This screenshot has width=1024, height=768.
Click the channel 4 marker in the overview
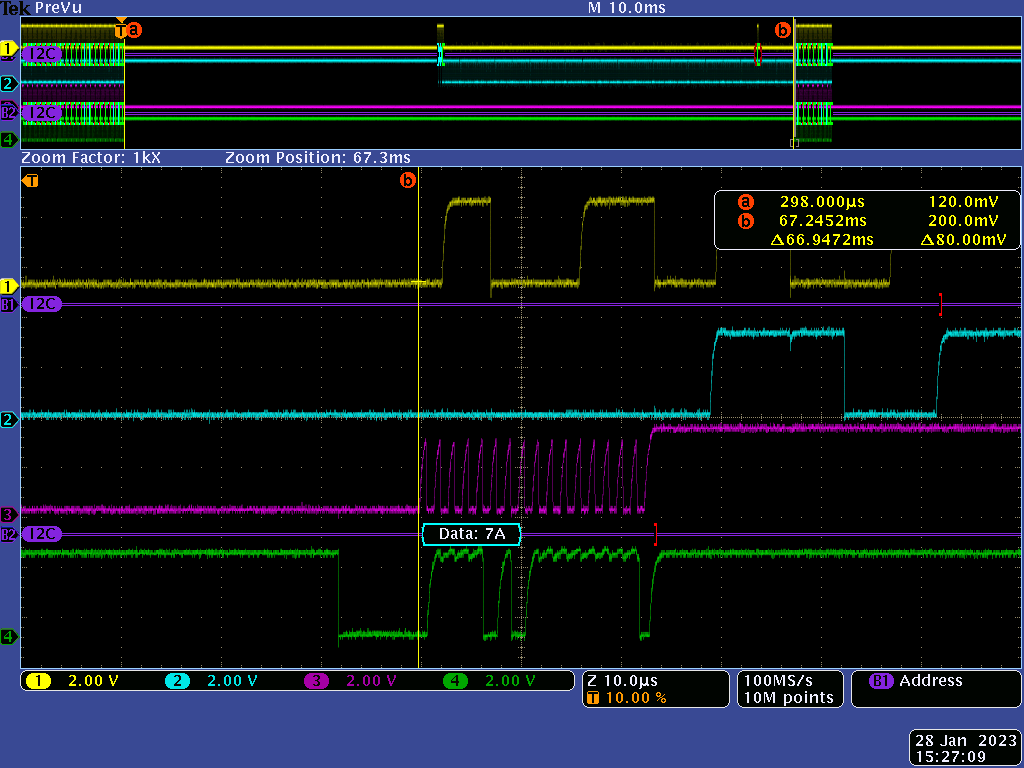tap(9, 139)
